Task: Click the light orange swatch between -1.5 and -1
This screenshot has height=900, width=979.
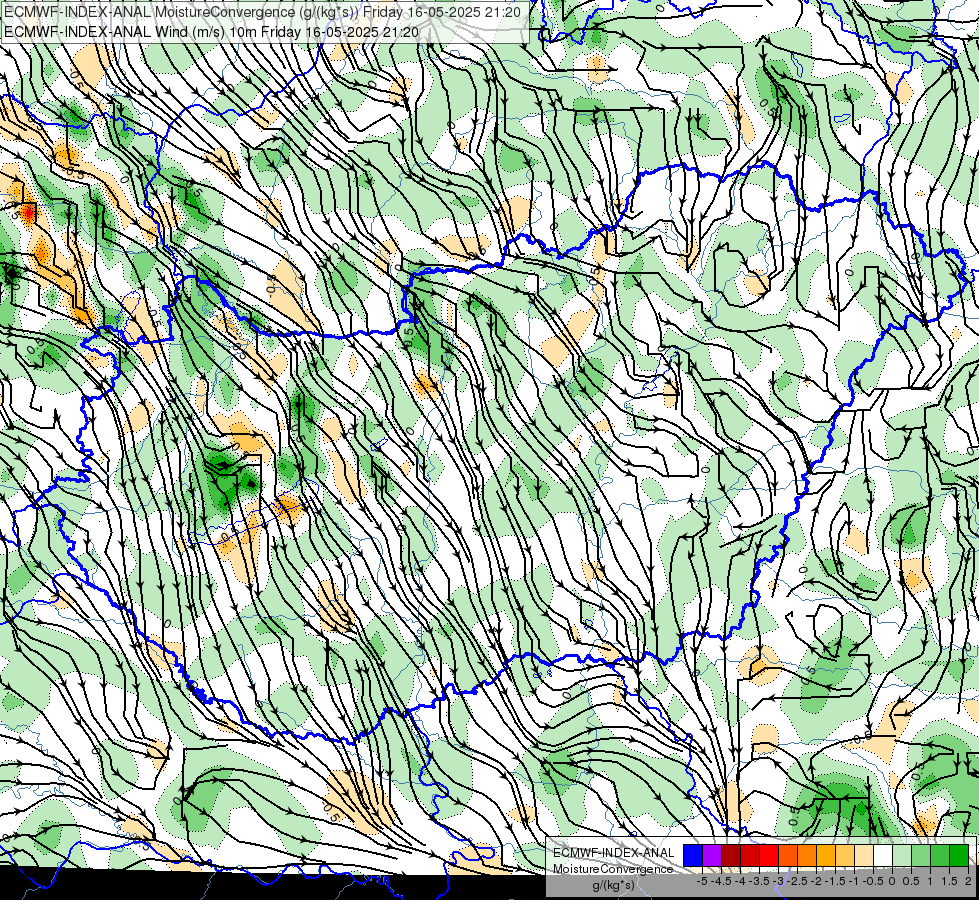Action: (845, 856)
